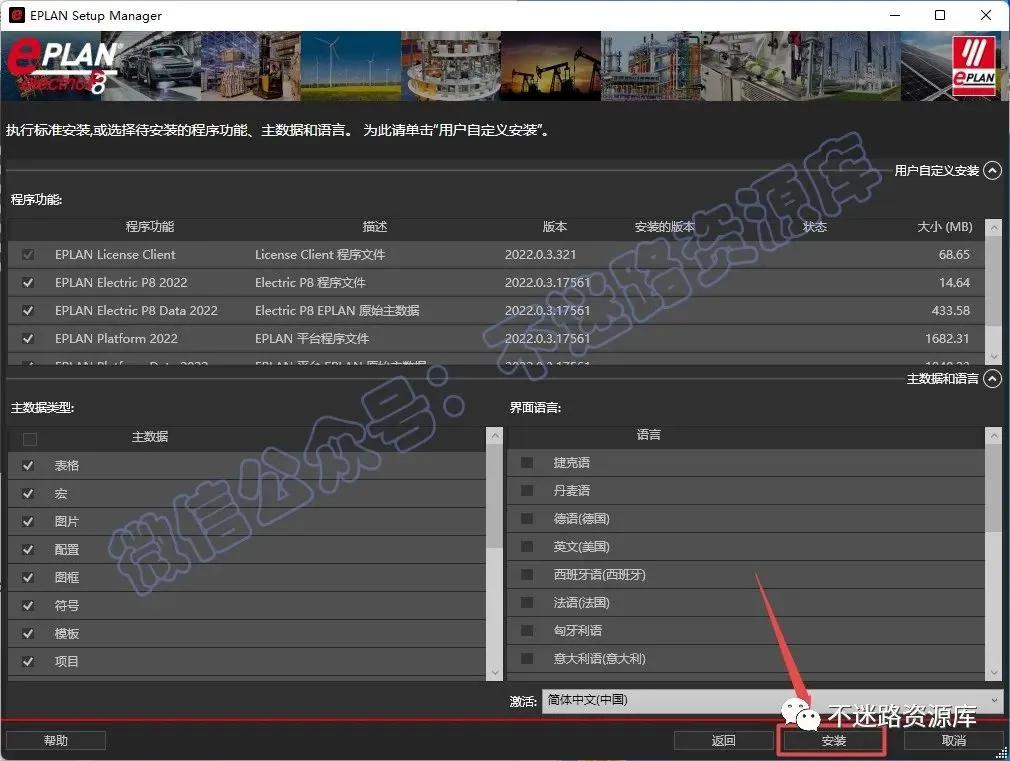Uncheck the 表格 master data checkbox

(x=28, y=465)
